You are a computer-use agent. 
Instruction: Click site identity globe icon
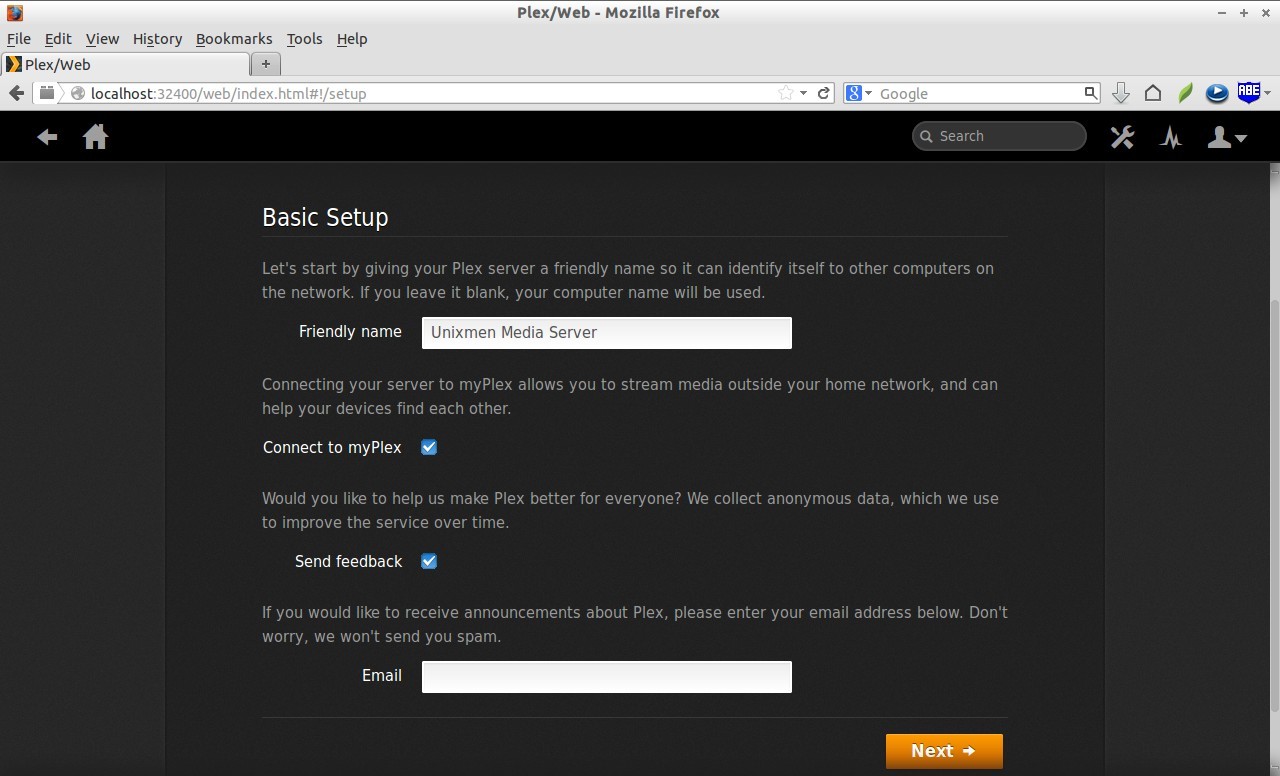(78, 93)
